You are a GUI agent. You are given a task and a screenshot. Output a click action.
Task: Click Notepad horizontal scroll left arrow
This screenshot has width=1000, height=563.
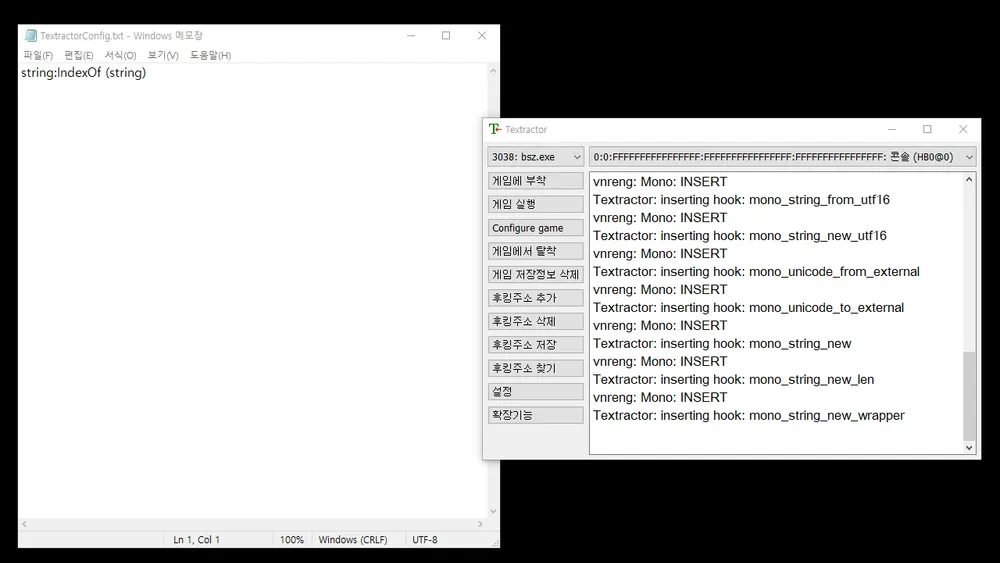pos(24,524)
